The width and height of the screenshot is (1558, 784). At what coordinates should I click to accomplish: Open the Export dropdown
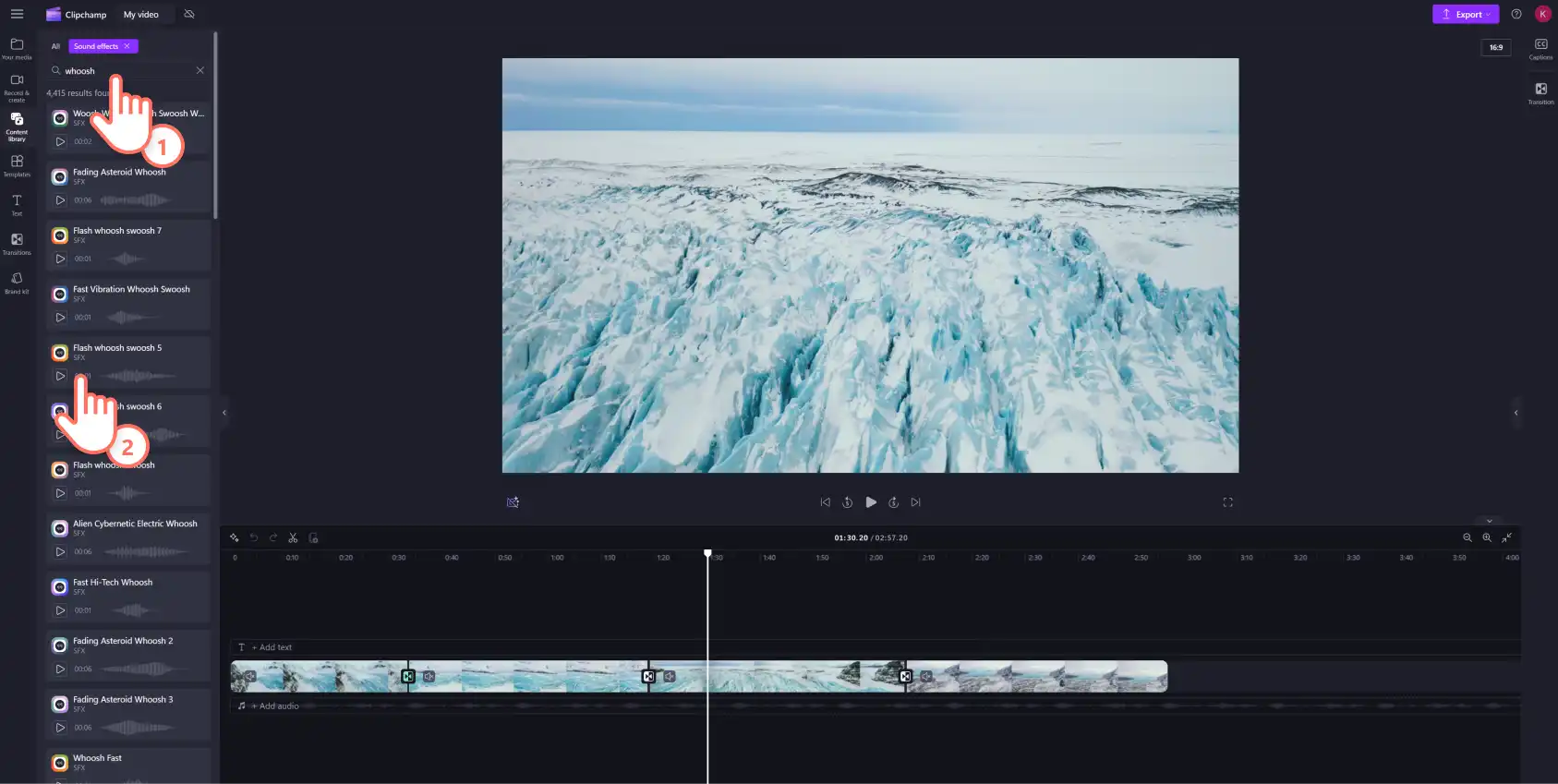(x=1465, y=14)
